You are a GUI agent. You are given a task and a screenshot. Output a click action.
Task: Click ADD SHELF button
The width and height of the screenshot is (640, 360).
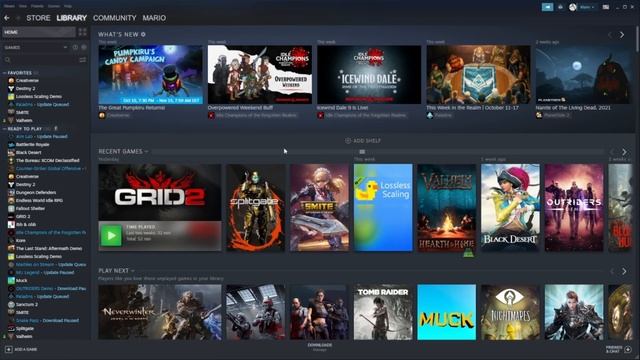tap(363, 140)
